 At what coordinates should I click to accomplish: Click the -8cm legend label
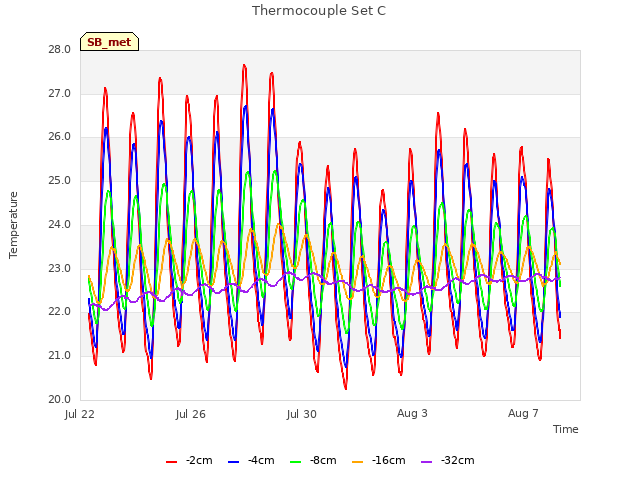pyautogui.click(x=323, y=460)
